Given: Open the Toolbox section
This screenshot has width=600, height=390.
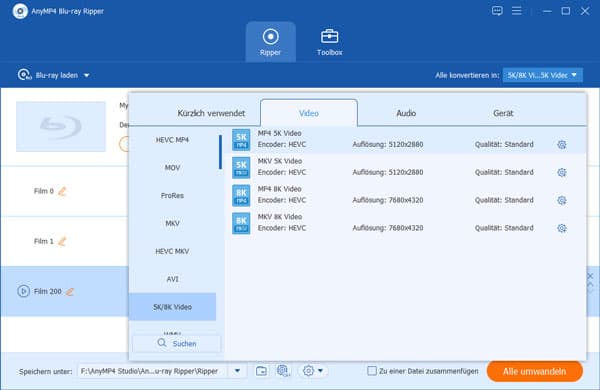Looking at the screenshot, I should (329, 42).
